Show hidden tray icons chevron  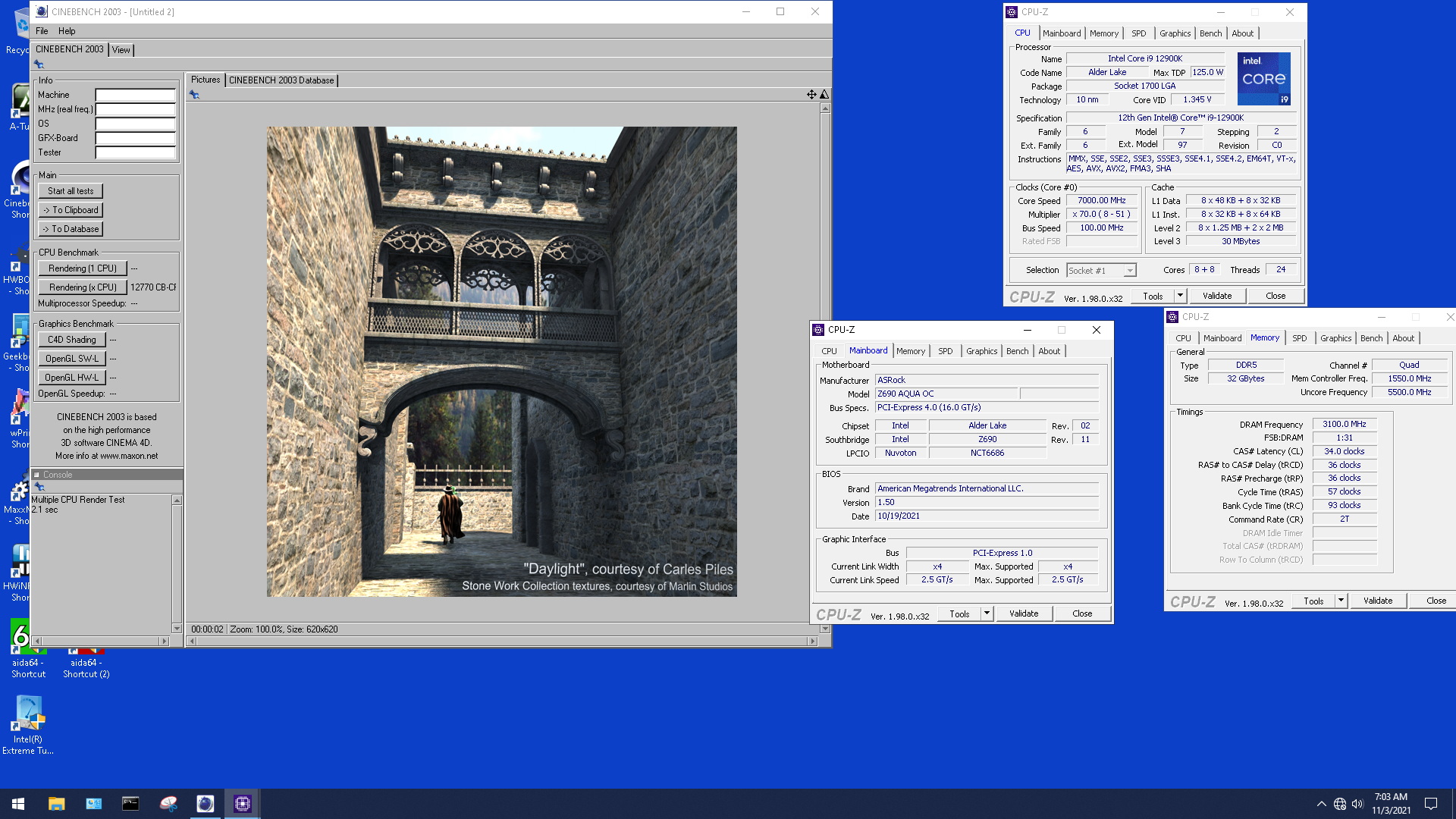point(1322,804)
